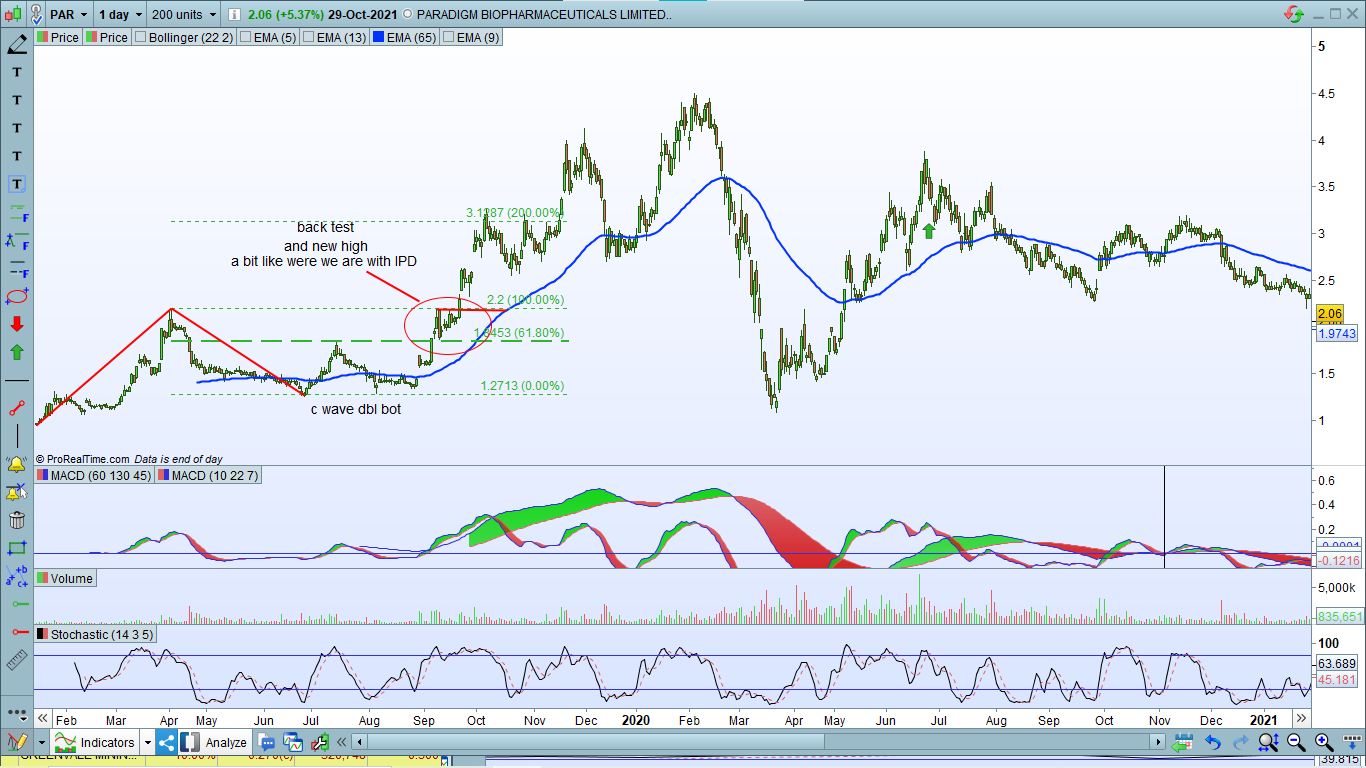Select the pencil drawing tool at top of sidebar
Viewport: 1366px width, 768px height.
(x=17, y=45)
